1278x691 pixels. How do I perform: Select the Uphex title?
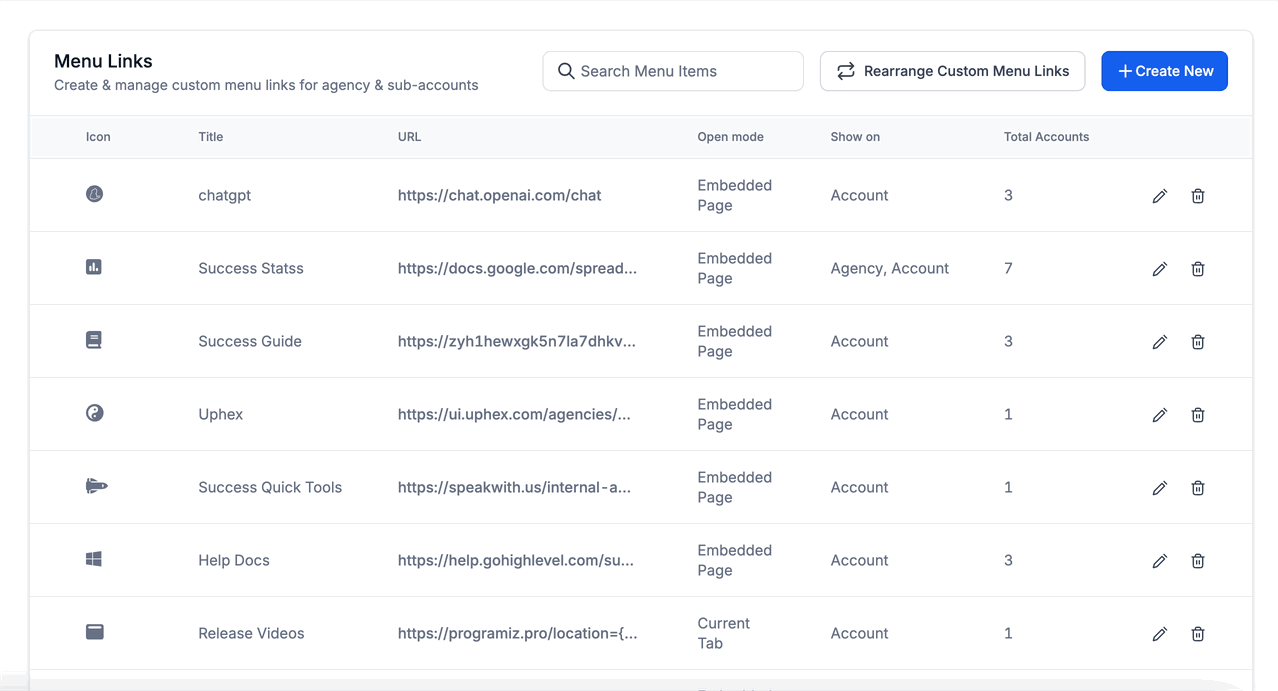click(220, 415)
